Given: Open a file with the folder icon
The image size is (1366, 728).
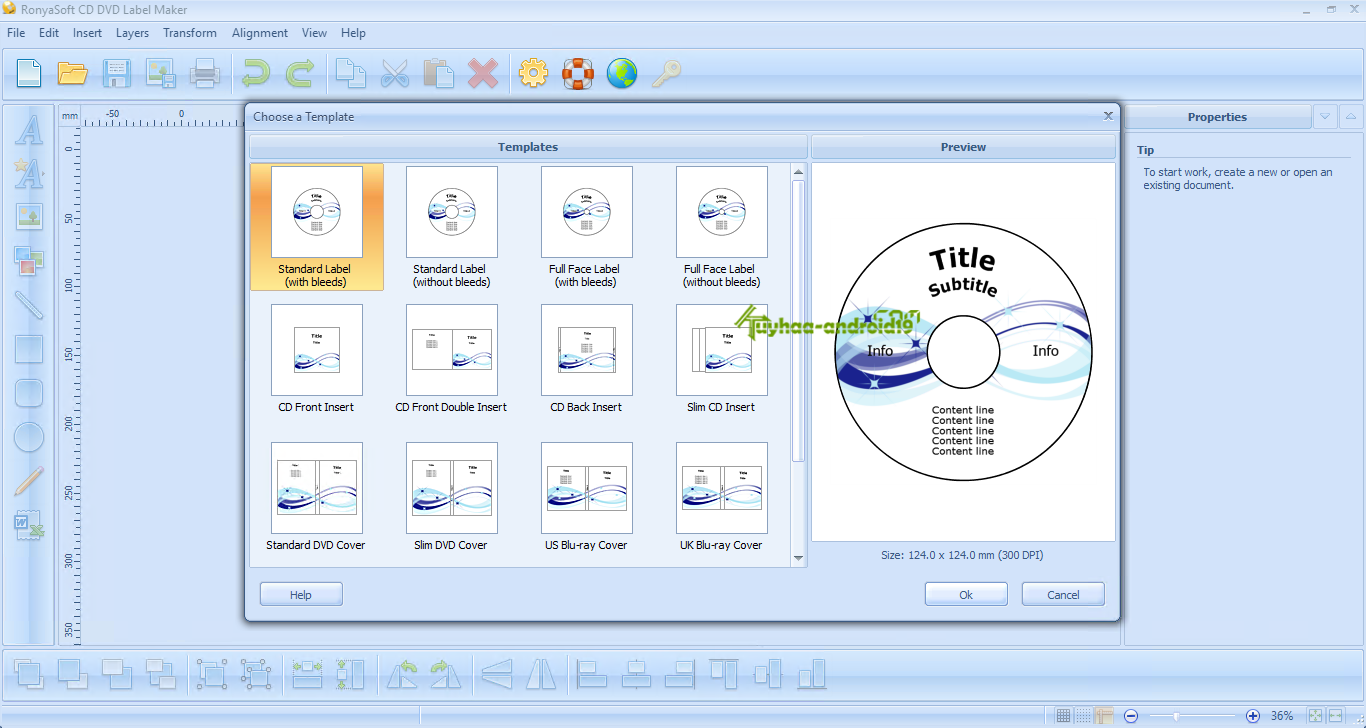Looking at the screenshot, I should (73, 73).
